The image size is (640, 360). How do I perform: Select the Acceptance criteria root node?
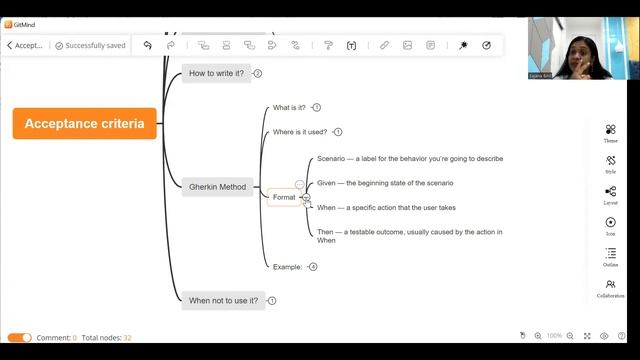pos(84,124)
